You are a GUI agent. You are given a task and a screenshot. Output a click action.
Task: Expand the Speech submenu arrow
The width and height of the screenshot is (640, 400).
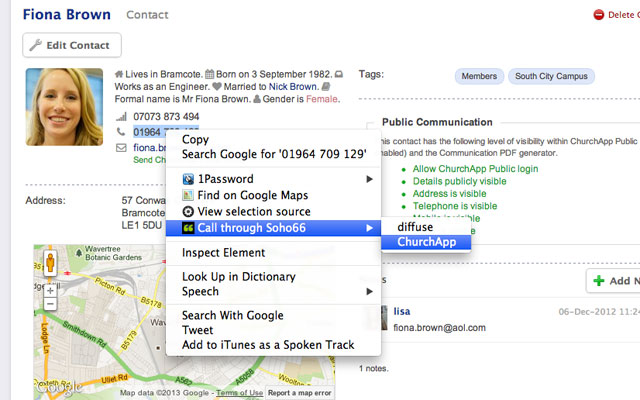click(370, 292)
